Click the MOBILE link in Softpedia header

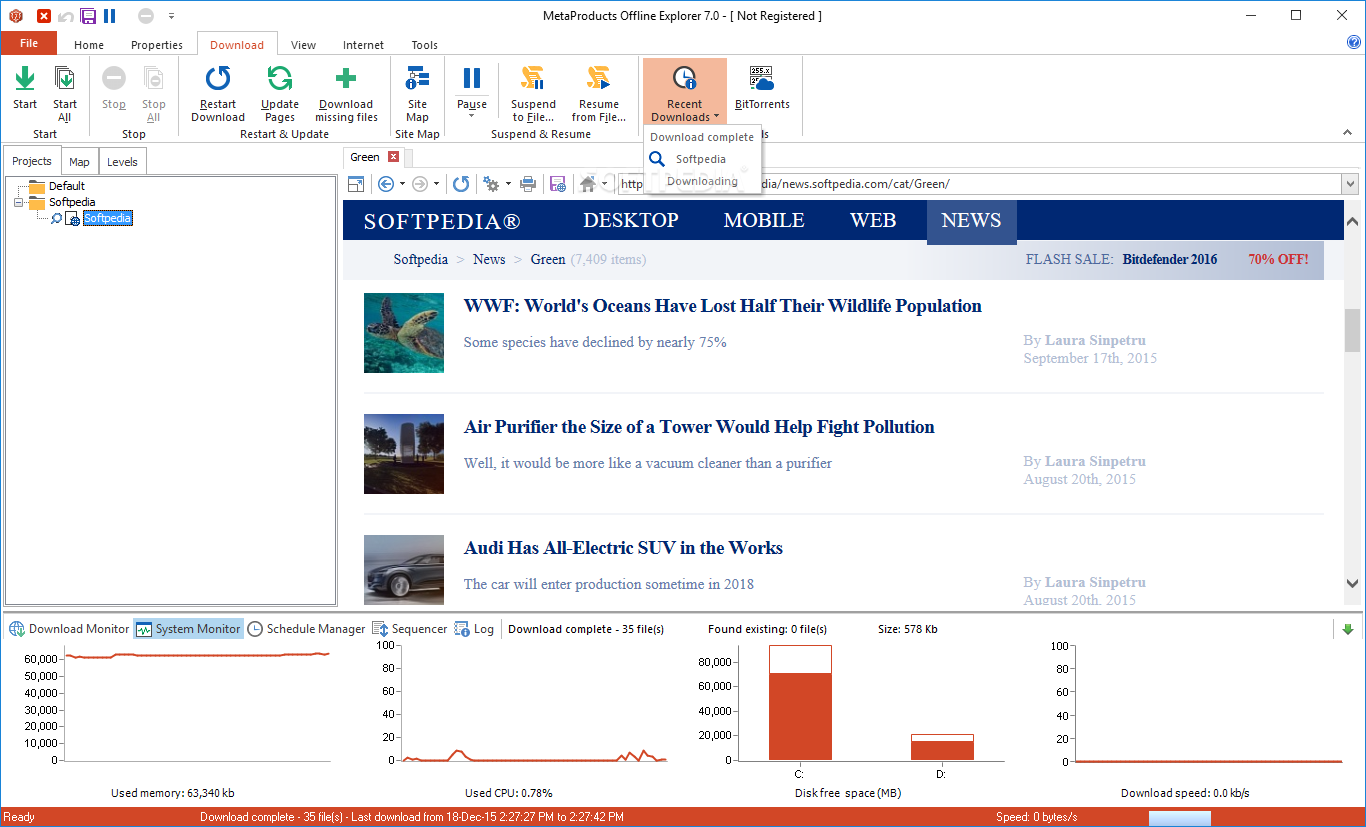point(764,221)
